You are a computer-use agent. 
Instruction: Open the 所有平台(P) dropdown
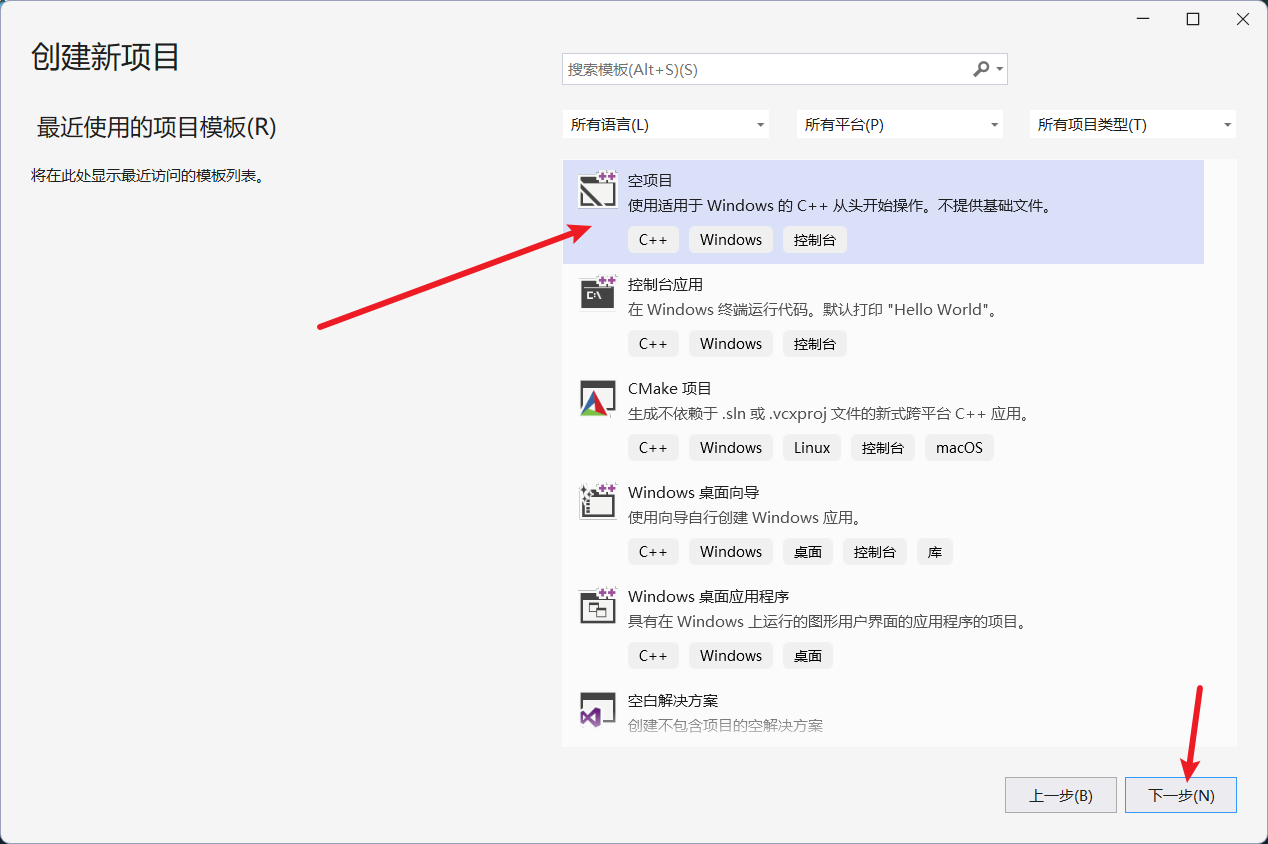(900, 125)
